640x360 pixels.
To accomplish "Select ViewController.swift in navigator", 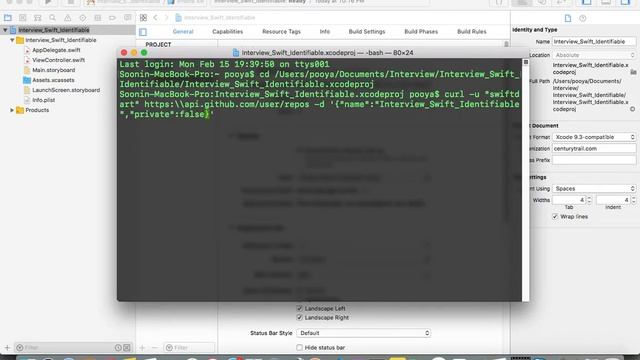I will [58, 60].
